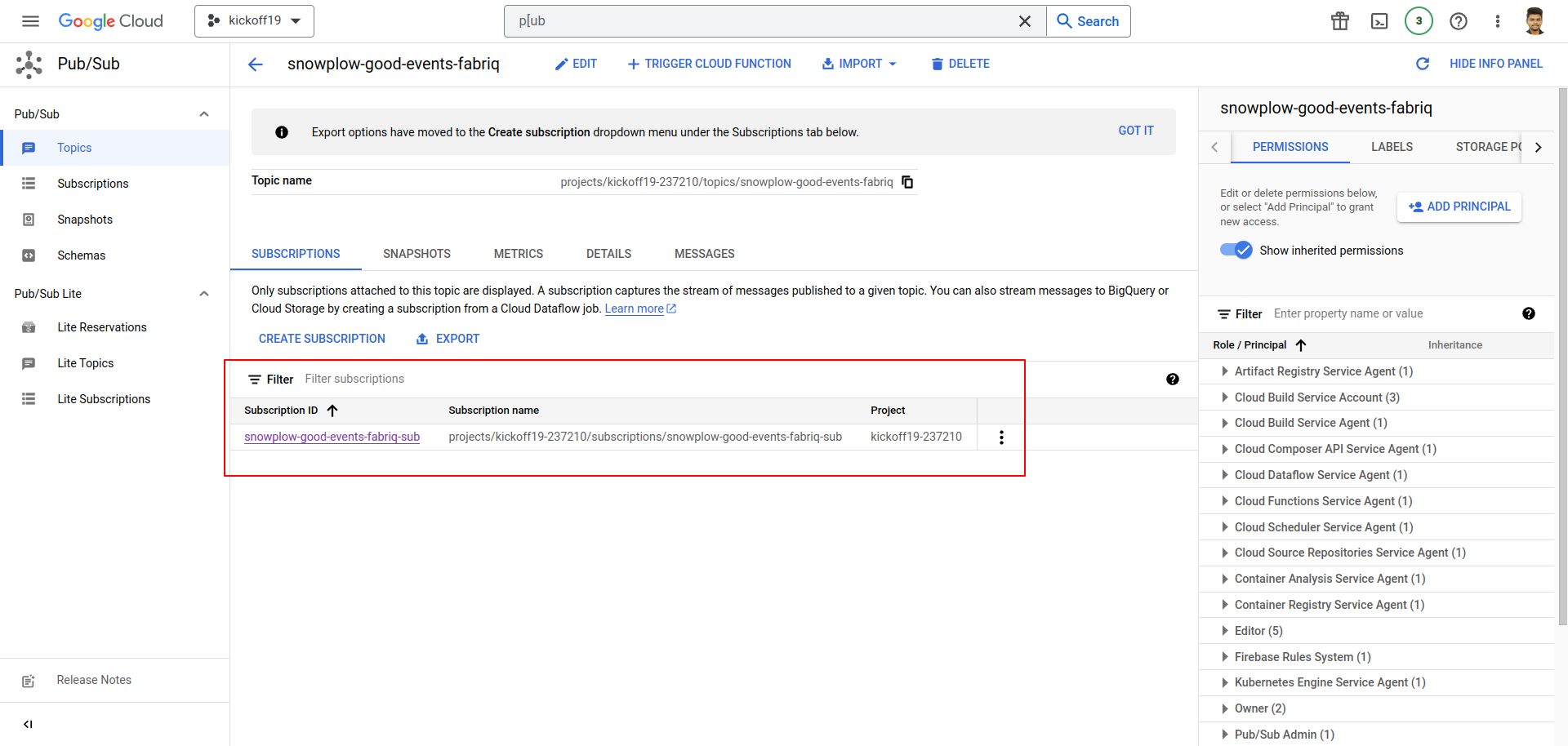Expand Cloud Composer API Service Agent role
This screenshot has width=1568, height=746.
[1225, 449]
